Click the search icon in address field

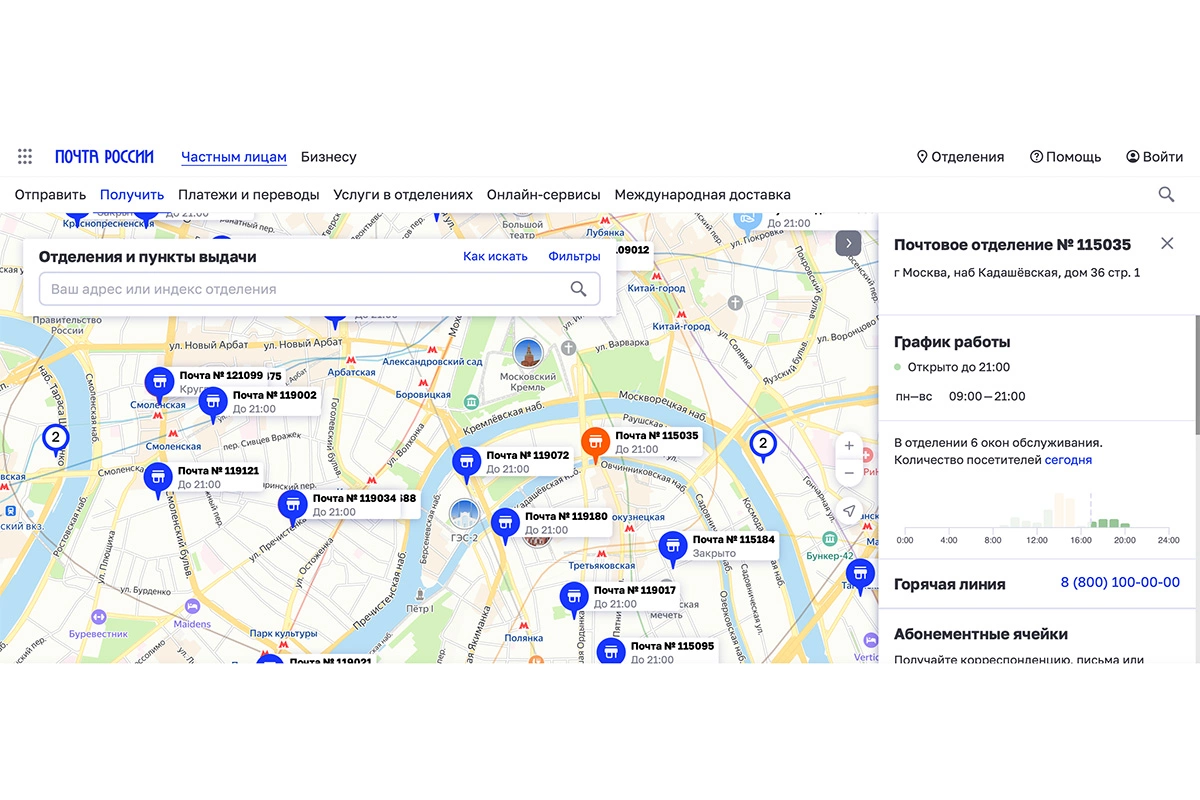[578, 289]
